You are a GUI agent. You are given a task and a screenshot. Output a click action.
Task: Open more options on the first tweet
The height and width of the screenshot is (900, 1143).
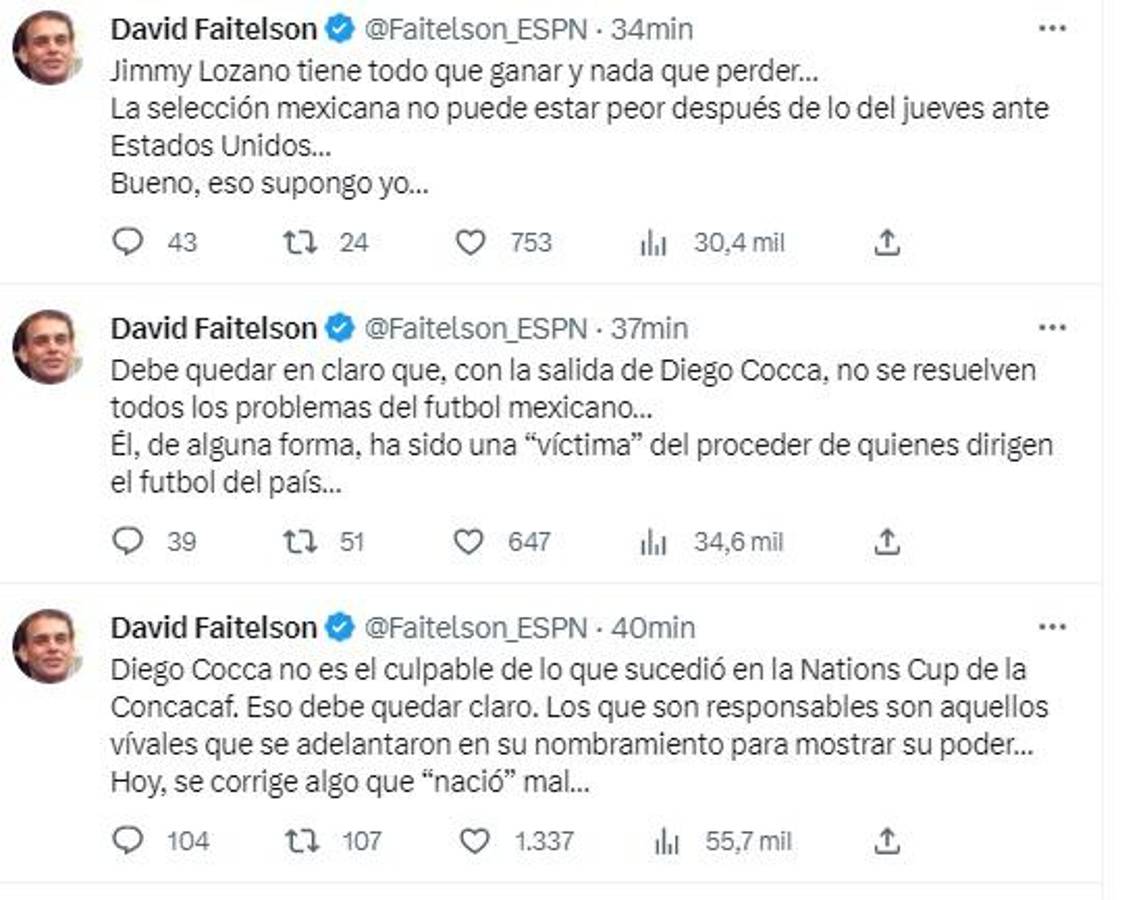[1051, 29]
